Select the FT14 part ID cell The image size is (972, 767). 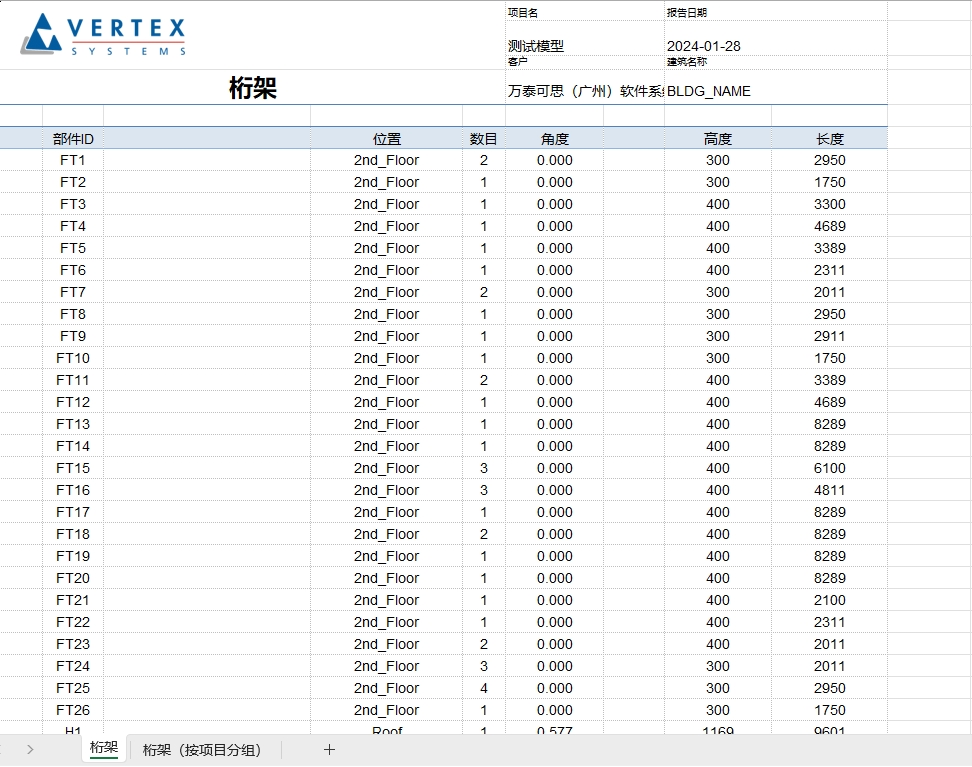(x=73, y=446)
